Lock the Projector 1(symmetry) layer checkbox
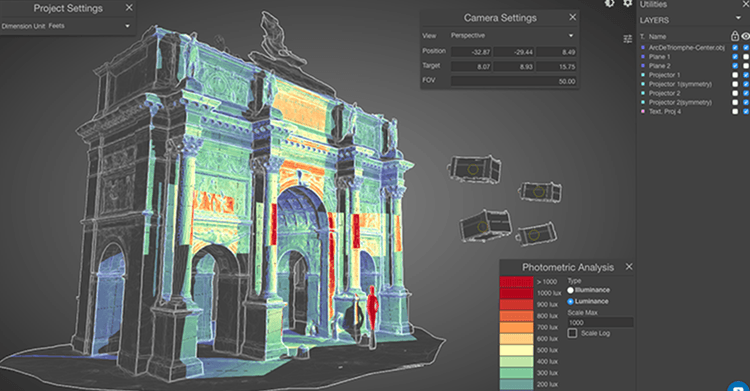 coord(735,84)
